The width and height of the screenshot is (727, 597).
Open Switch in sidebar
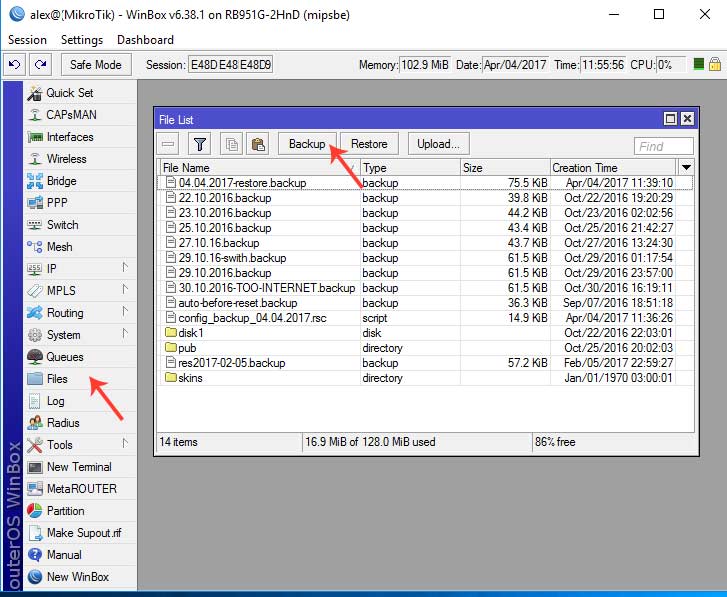point(80,225)
